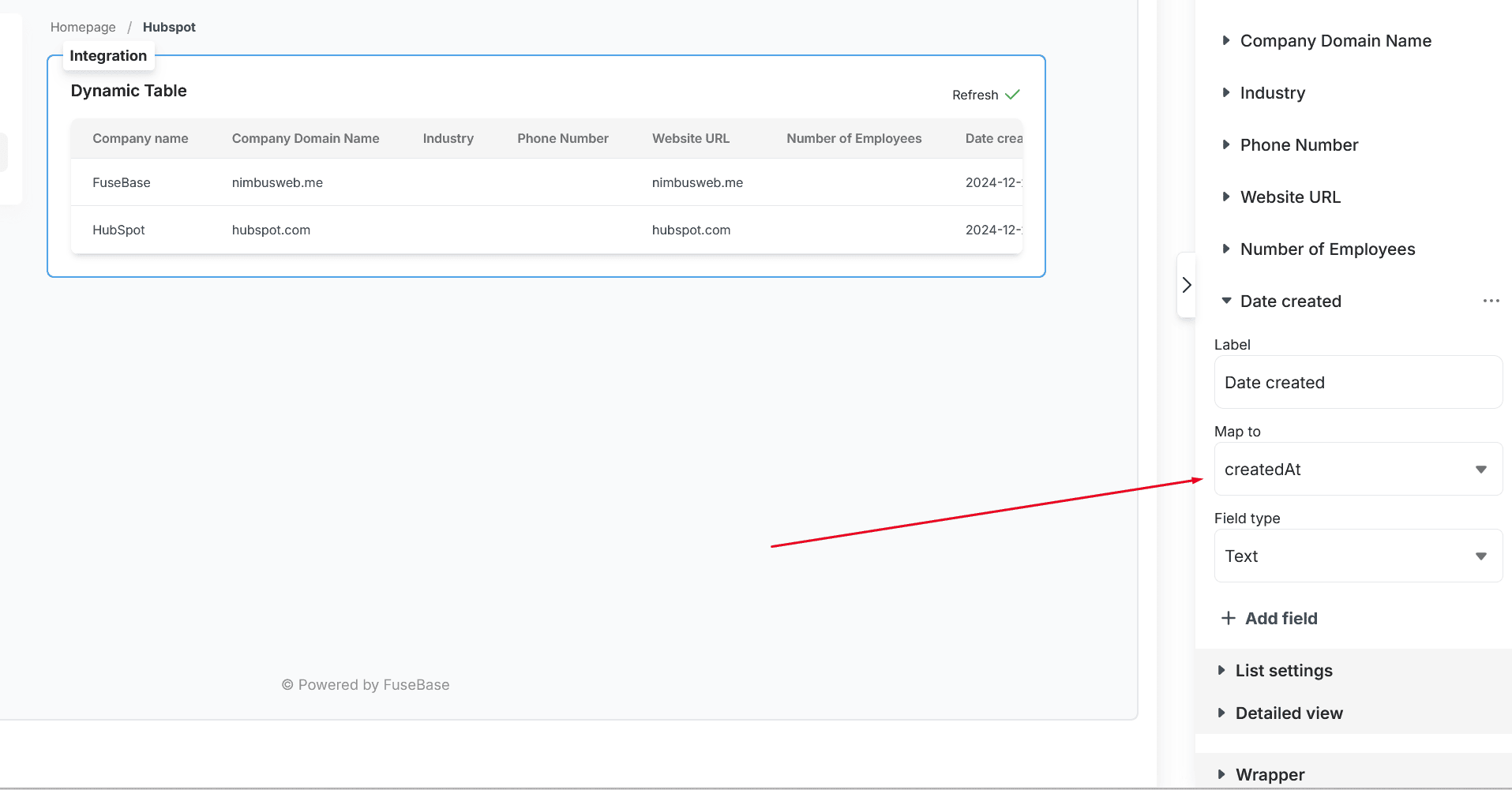Screen dimensions: 1512x790
Task: Click the Date crea column header
Action: tap(993, 138)
